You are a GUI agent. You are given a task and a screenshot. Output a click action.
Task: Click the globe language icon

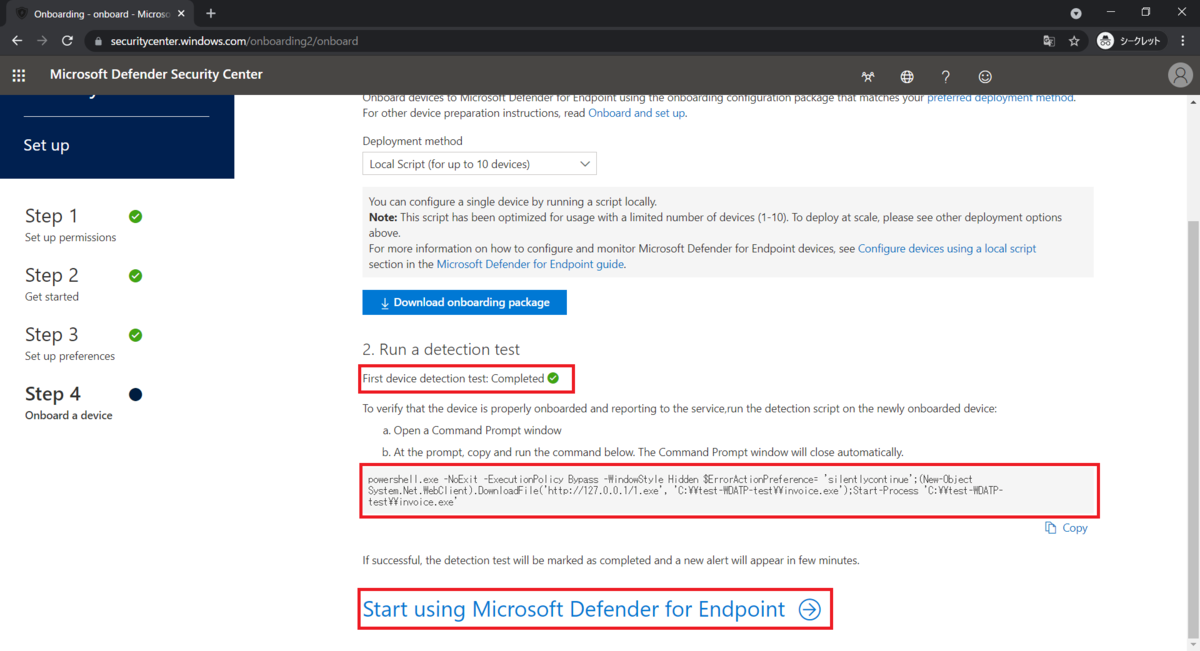click(907, 77)
